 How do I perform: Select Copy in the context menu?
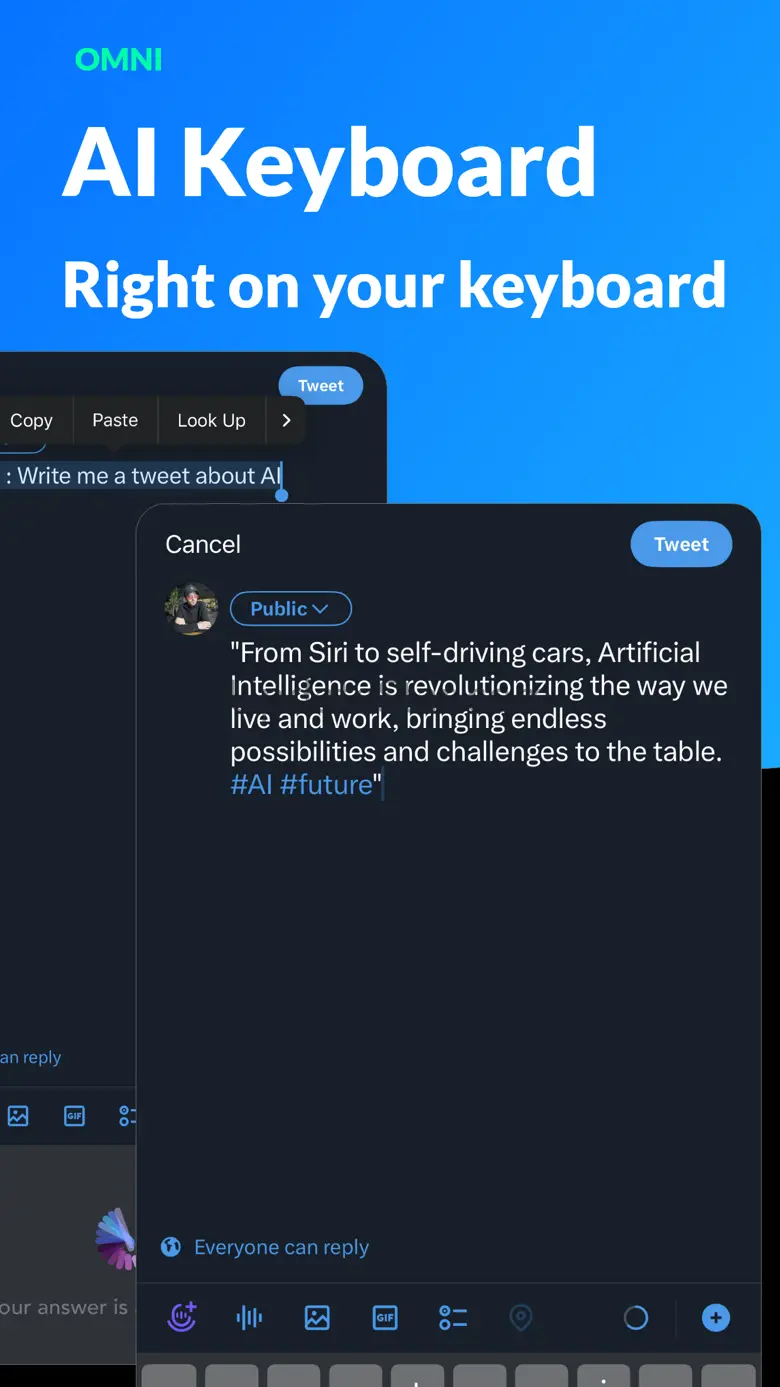tap(31, 421)
